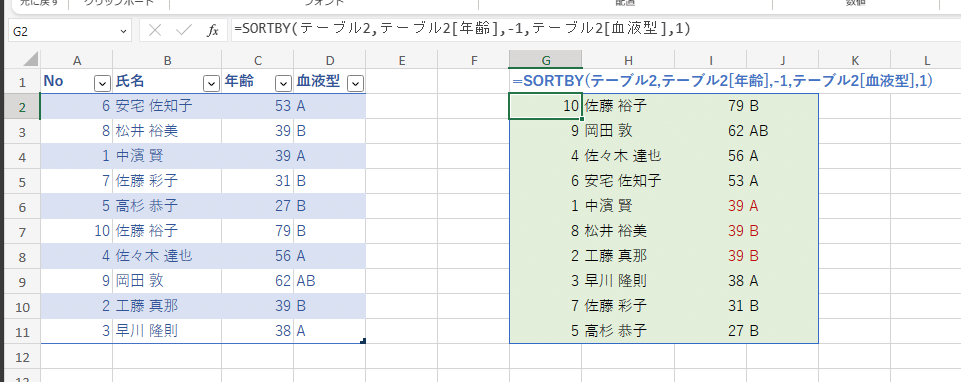Click cell B10 with 工藤 真那 in table
The width and height of the screenshot is (961, 382).
167,306
